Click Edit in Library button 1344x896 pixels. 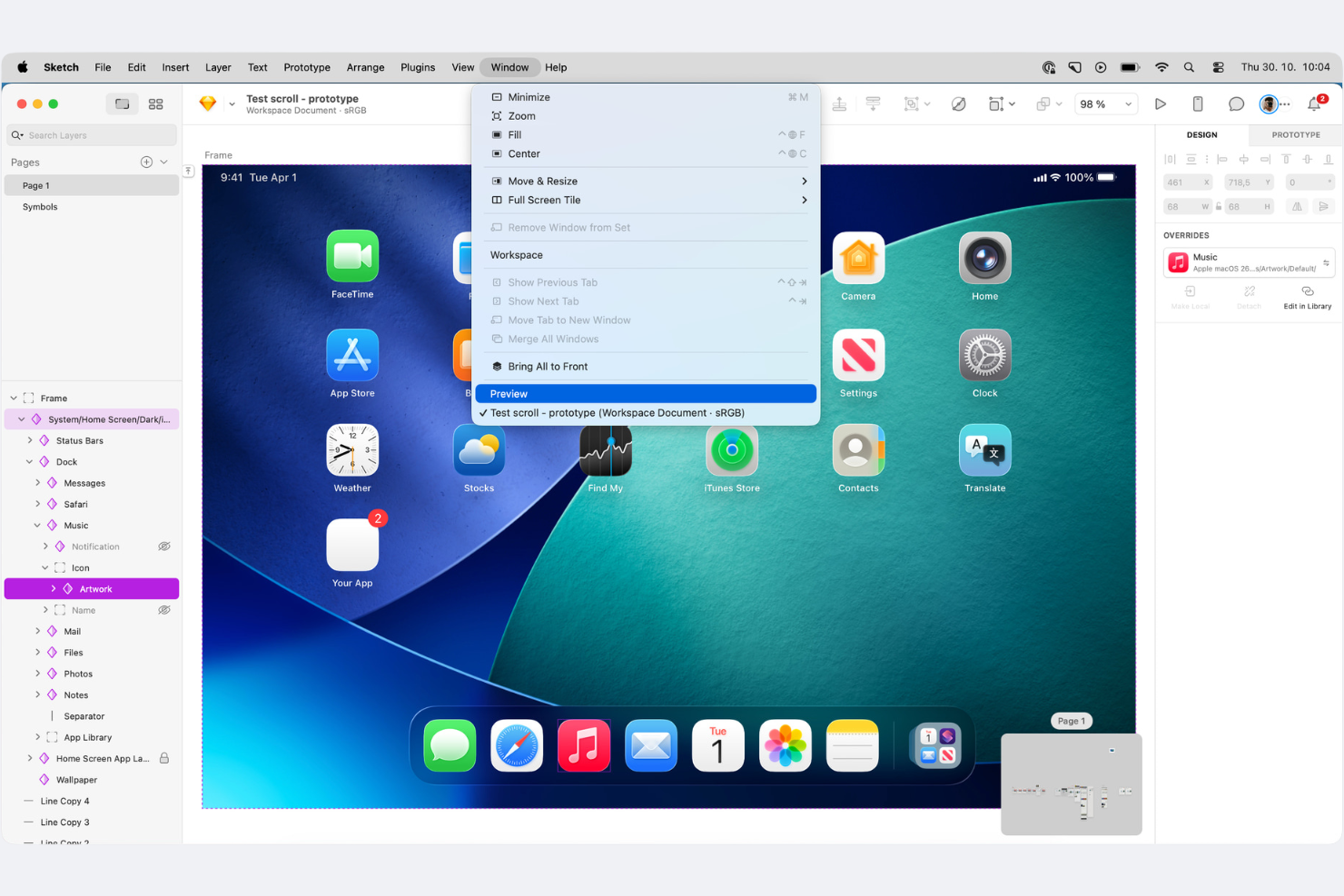(1307, 298)
